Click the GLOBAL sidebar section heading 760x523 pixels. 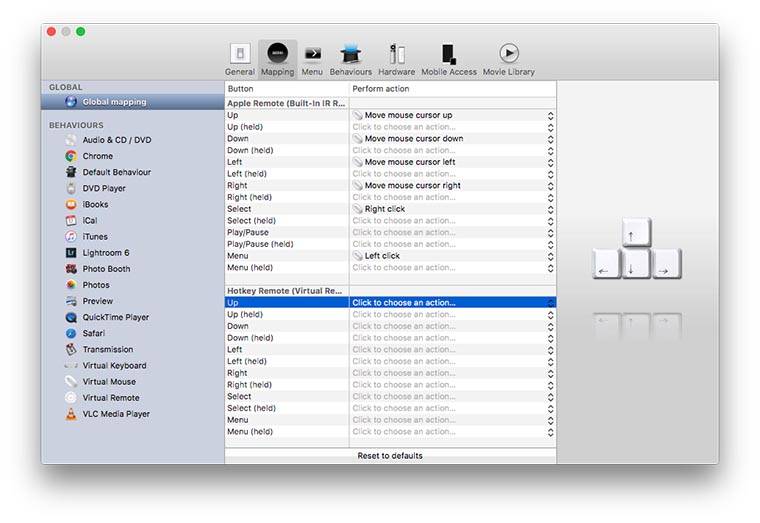[65, 87]
